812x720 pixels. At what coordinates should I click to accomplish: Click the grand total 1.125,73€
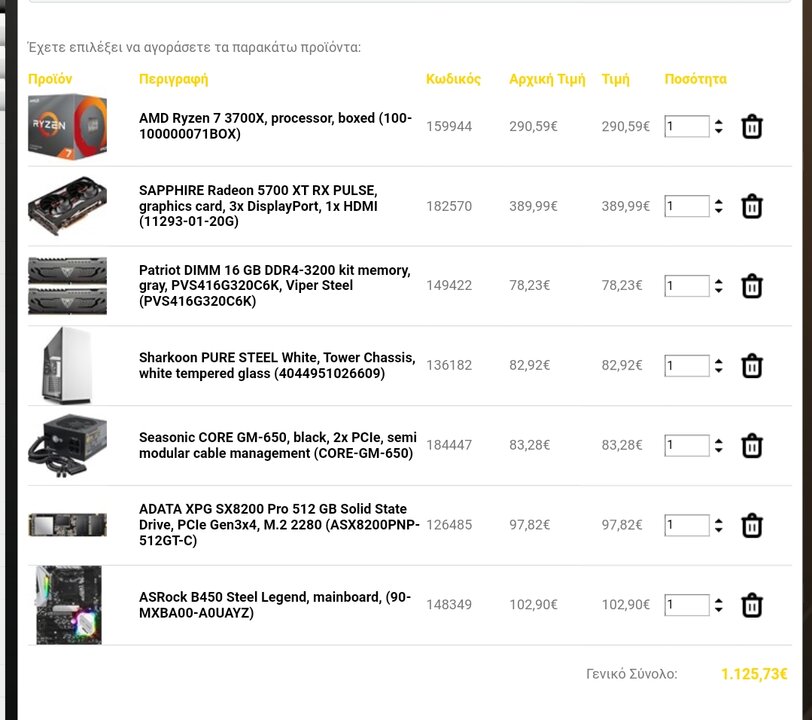tap(754, 674)
